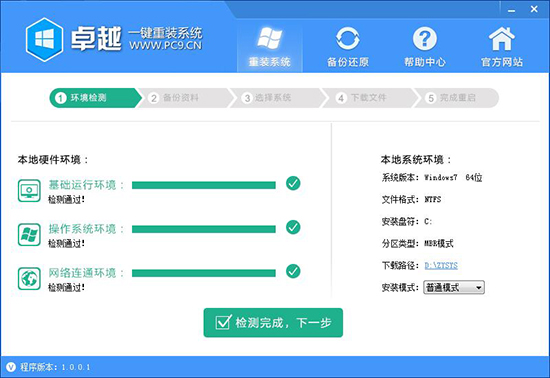
Task: Click the 基础运行环境 monitor icon
Action: click(29, 190)
